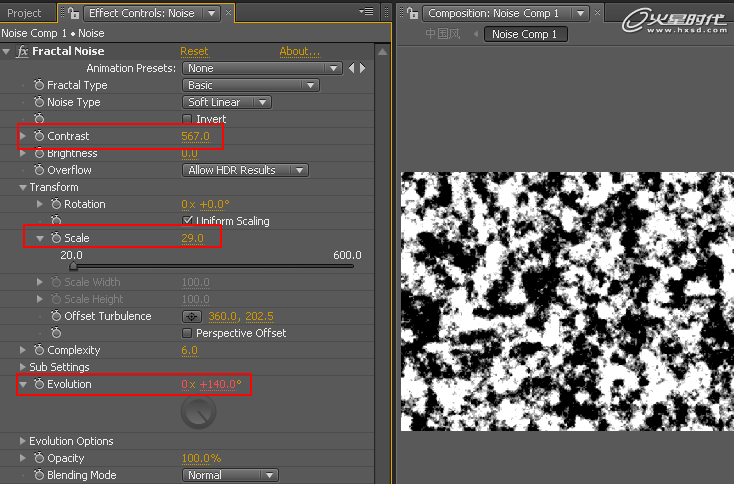Screen dimensions: 734x484
Task: Collapse the Evolution property
Action: pos(22,384)
